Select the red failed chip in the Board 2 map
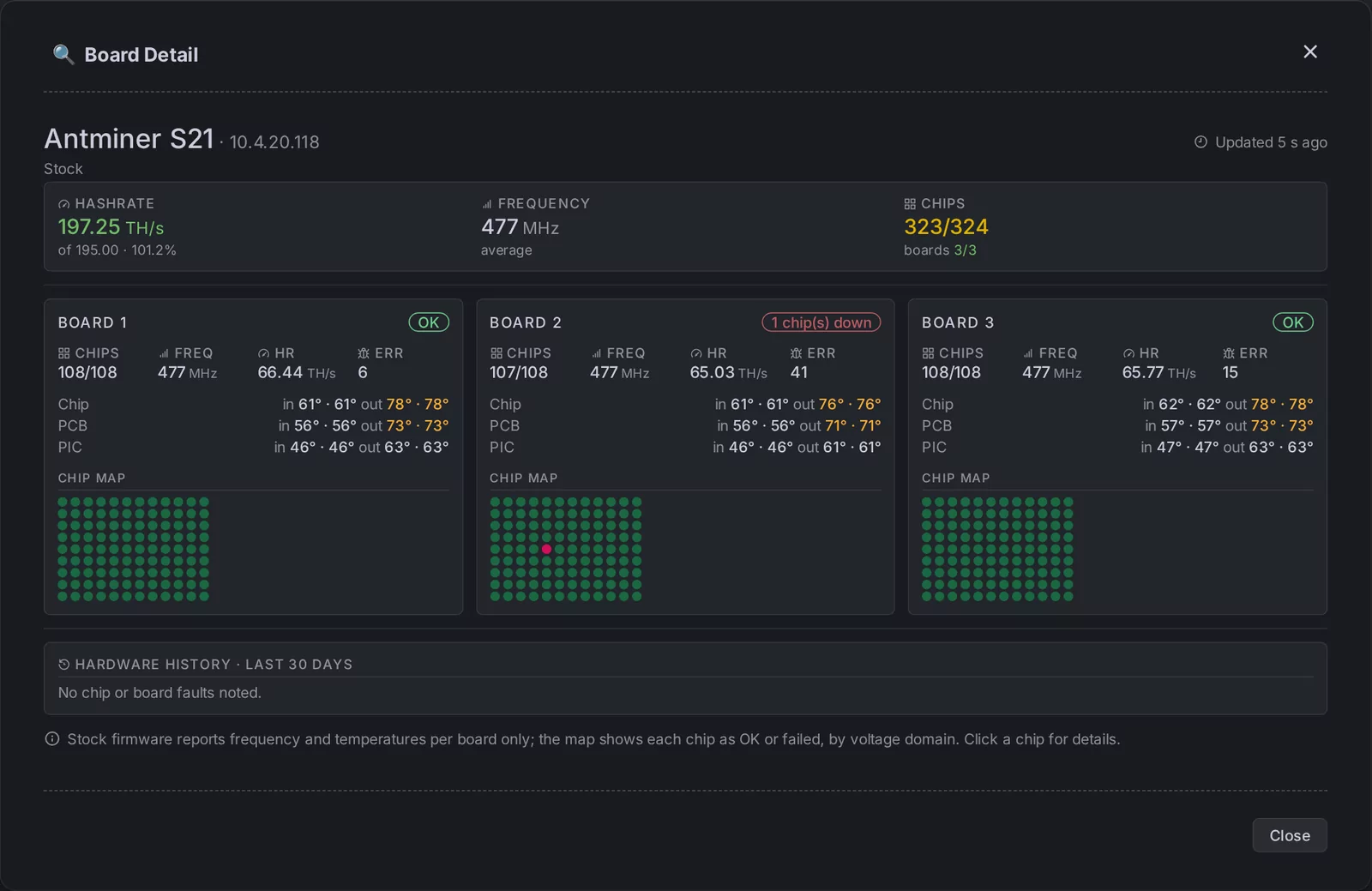 [x=546, y=549]
